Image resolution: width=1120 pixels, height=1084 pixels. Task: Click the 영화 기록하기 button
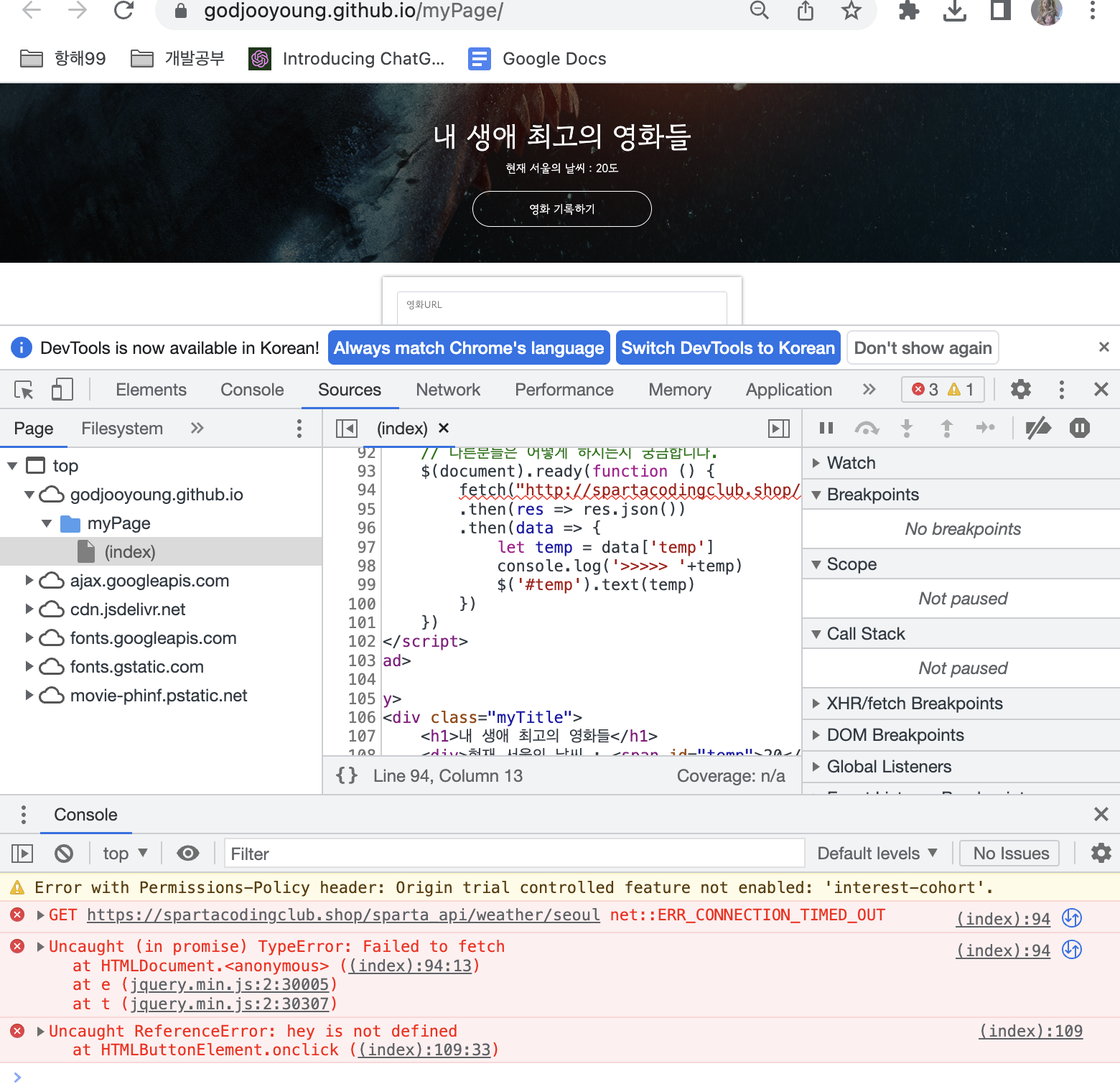click(562, 209)
